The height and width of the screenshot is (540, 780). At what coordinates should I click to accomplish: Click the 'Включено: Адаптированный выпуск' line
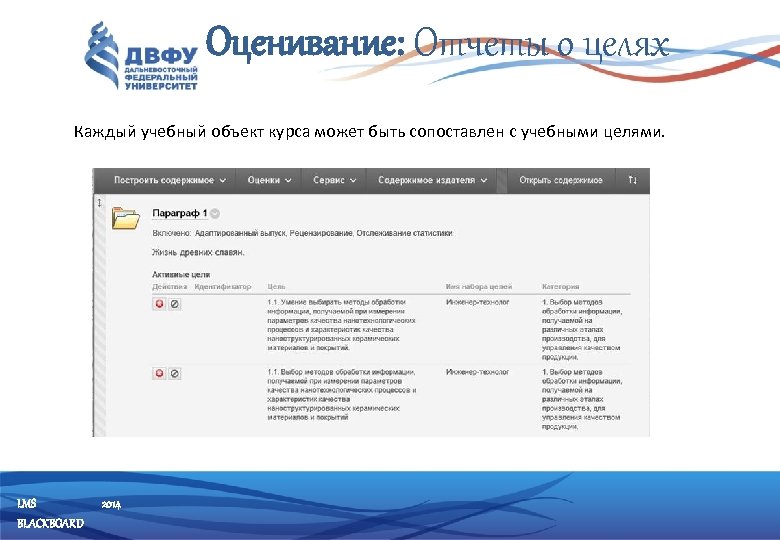click(302, 233)
